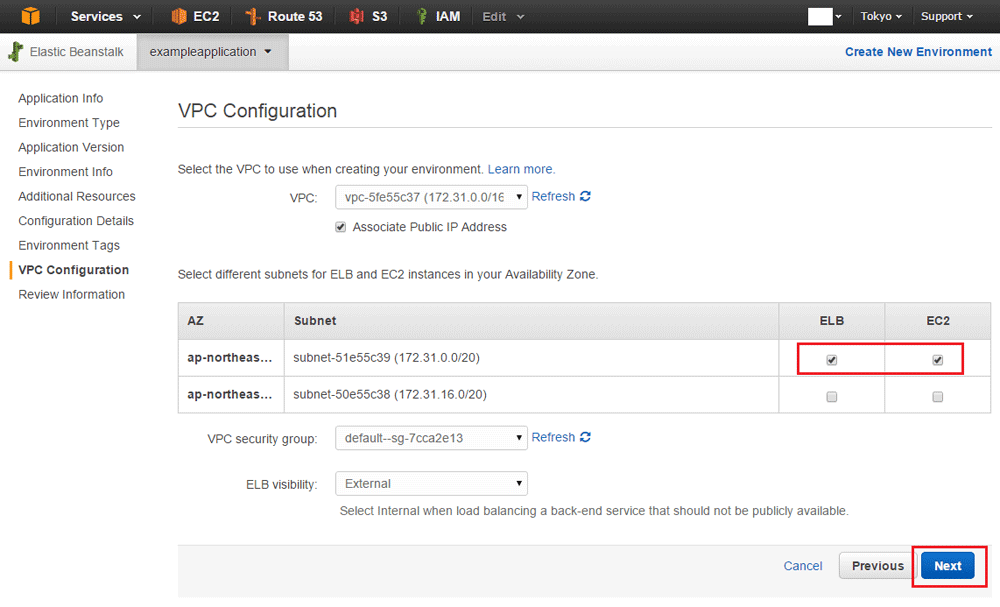
Task: Open the EC2 service icon shortcut
Action: pos(179,16)
